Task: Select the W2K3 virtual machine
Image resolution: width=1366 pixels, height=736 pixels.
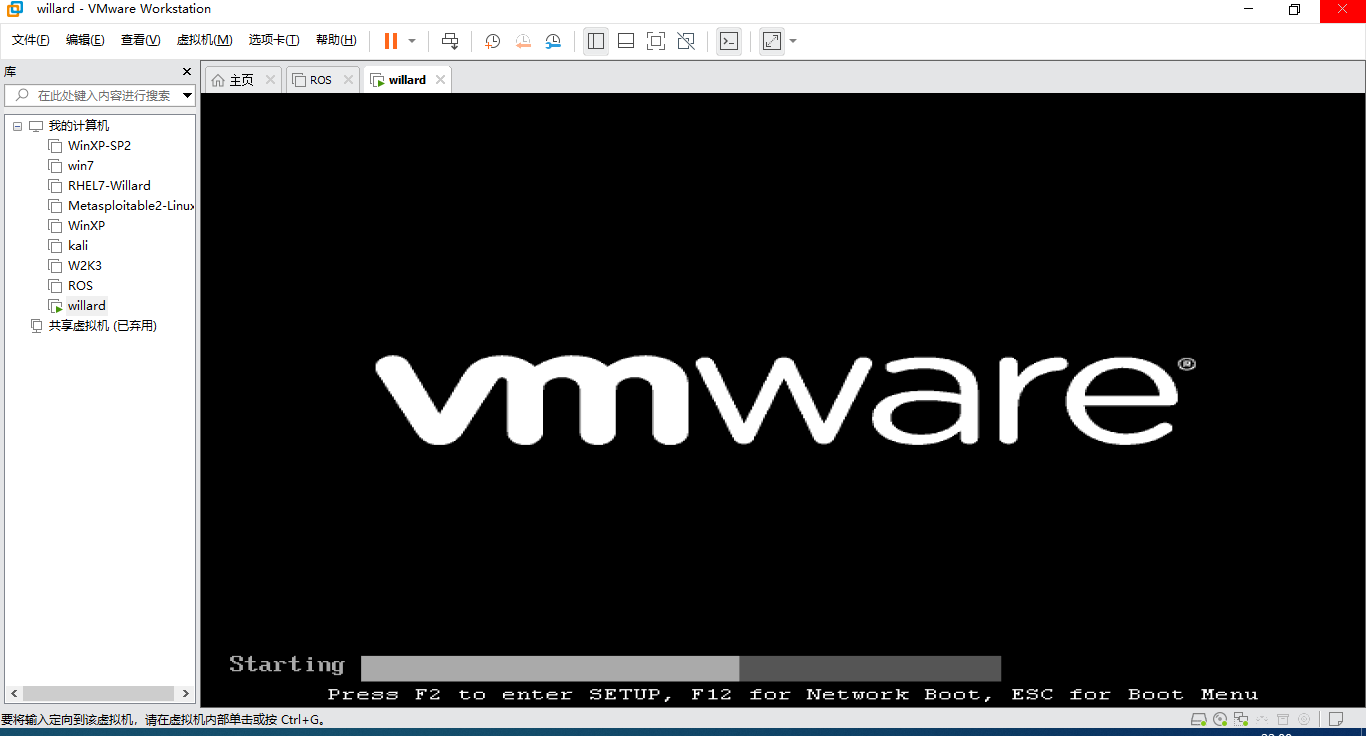Action: [85, 266]
